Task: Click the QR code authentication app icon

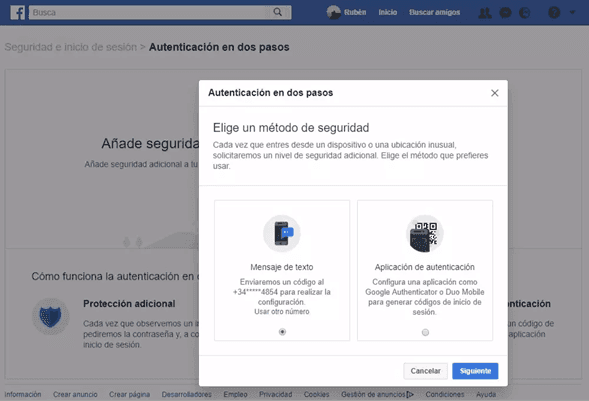Action: 425,234
